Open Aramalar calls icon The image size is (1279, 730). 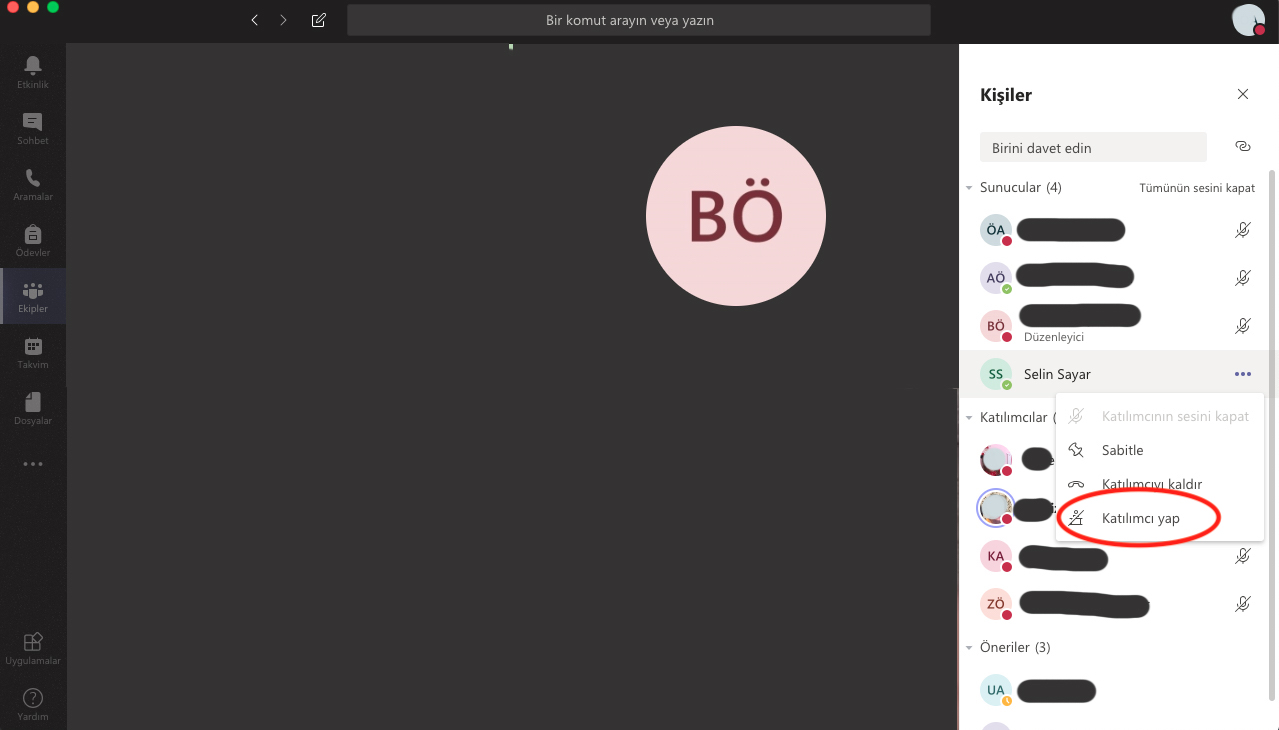point(32,183)
